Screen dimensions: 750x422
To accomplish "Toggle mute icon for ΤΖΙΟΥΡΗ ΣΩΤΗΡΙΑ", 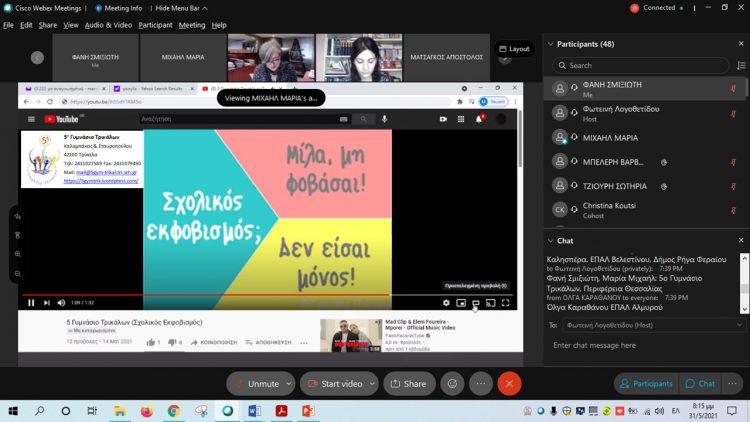I will [733, 186].
